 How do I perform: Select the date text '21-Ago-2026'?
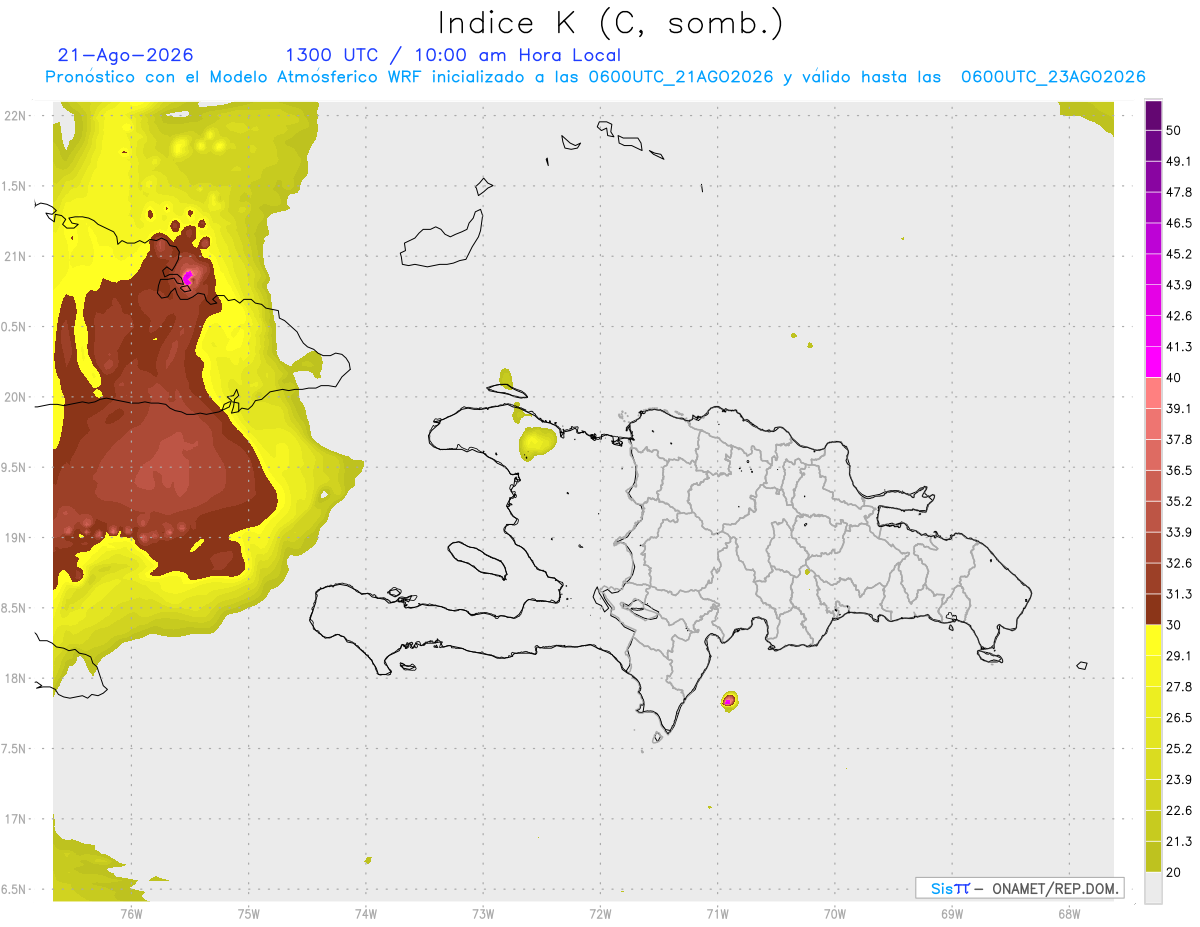(125, 55)
